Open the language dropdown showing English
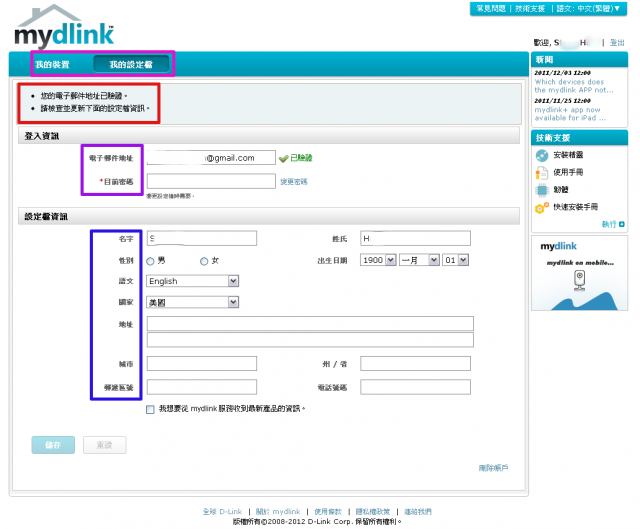Image resolution: width=640 pixels, height=529 pixels. point(192,281)
